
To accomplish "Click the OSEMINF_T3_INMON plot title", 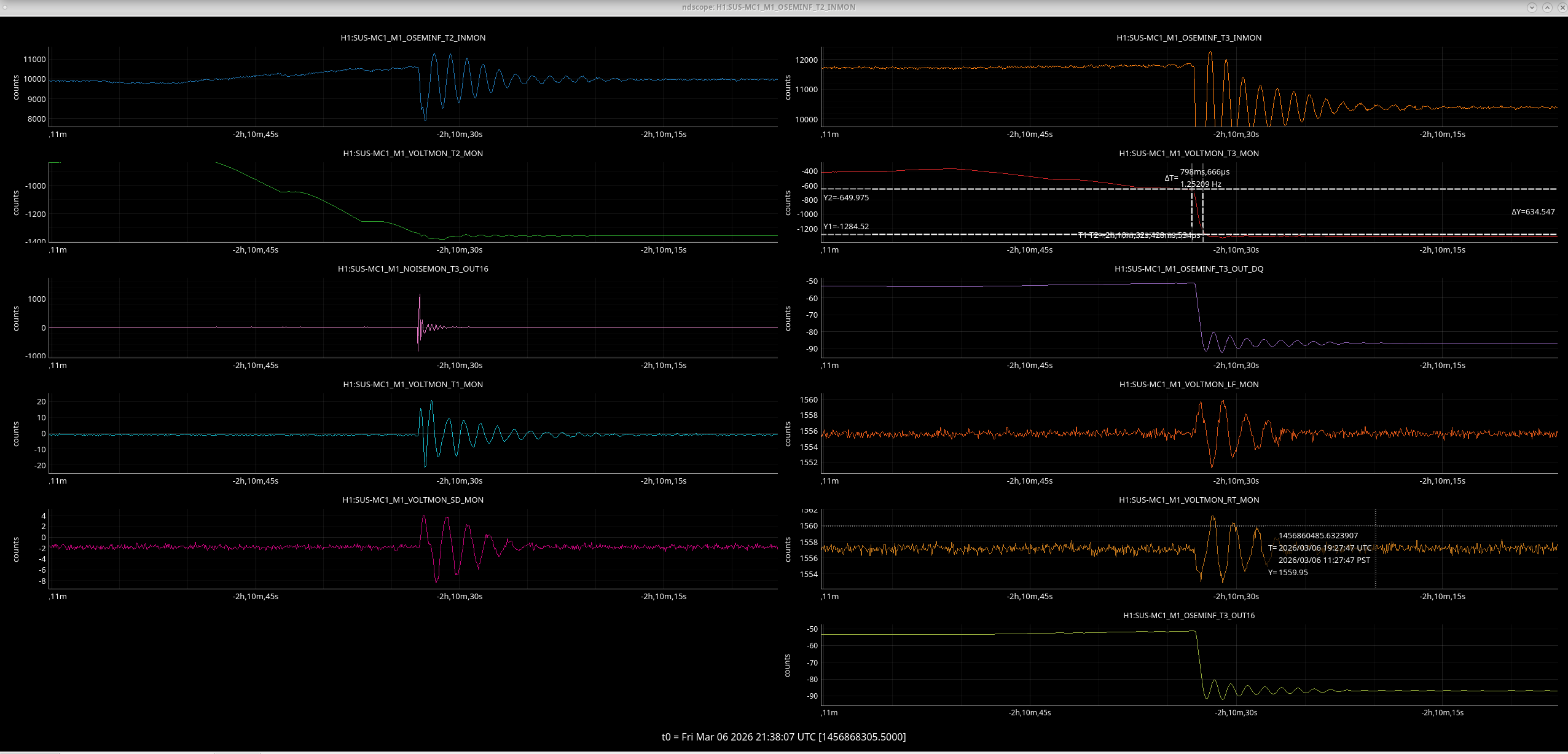I will [x=1189, y=38].
